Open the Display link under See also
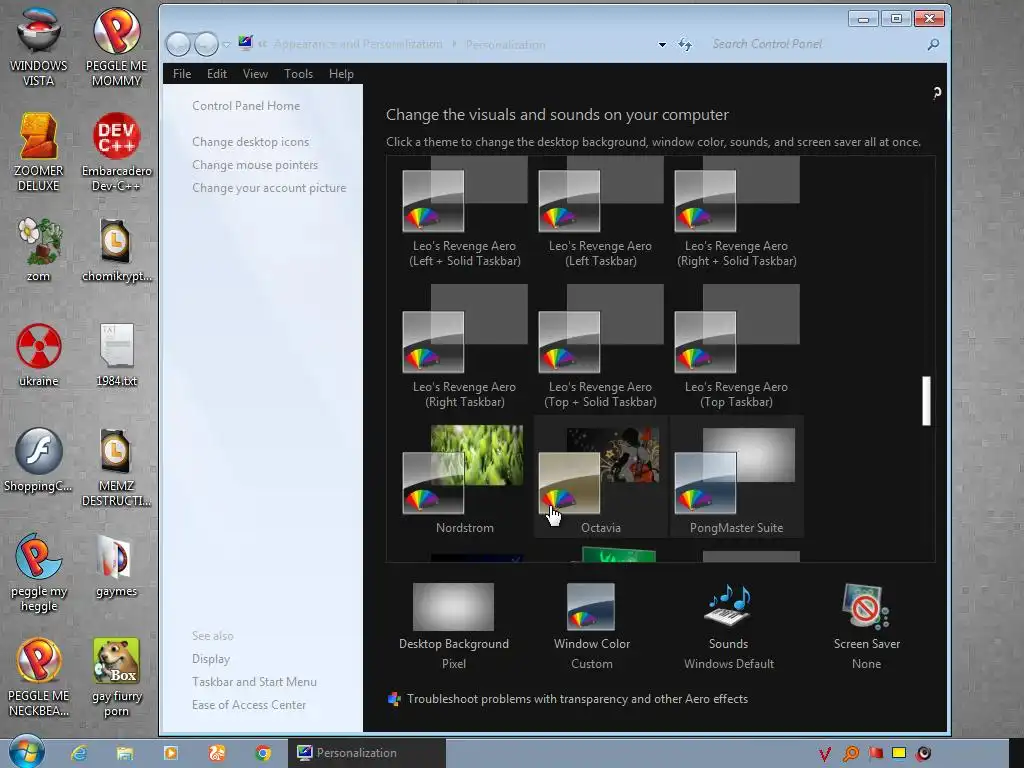 pyautogui.click(x=211, y=659)
